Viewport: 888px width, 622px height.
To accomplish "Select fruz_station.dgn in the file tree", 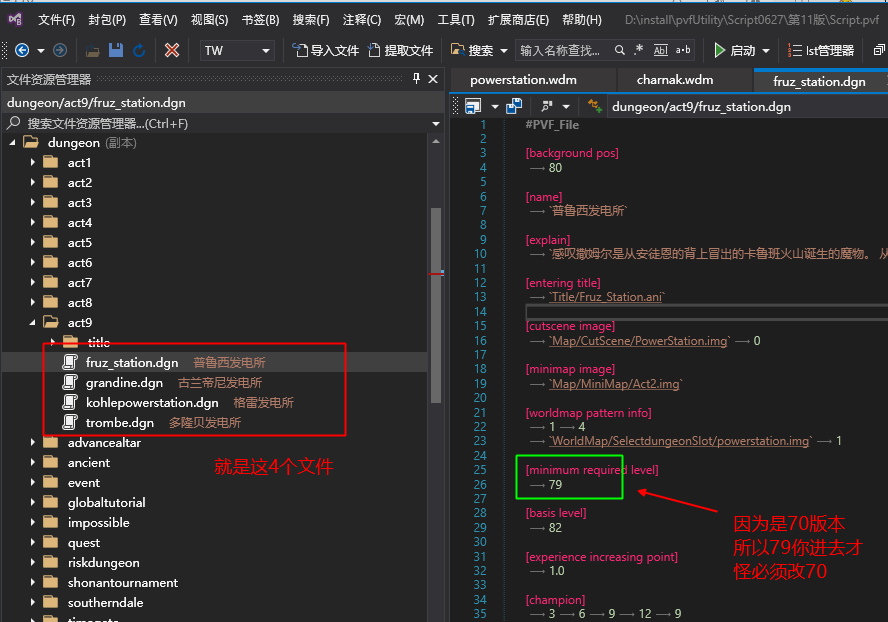I will tap(132, 363).
